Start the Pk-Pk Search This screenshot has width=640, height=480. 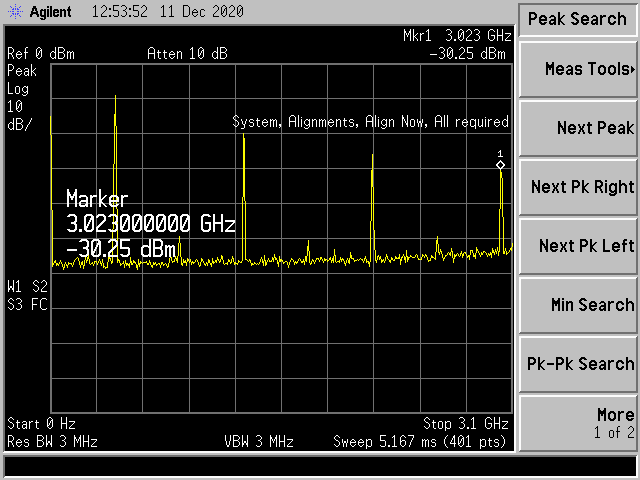click(x=578, y=364)
